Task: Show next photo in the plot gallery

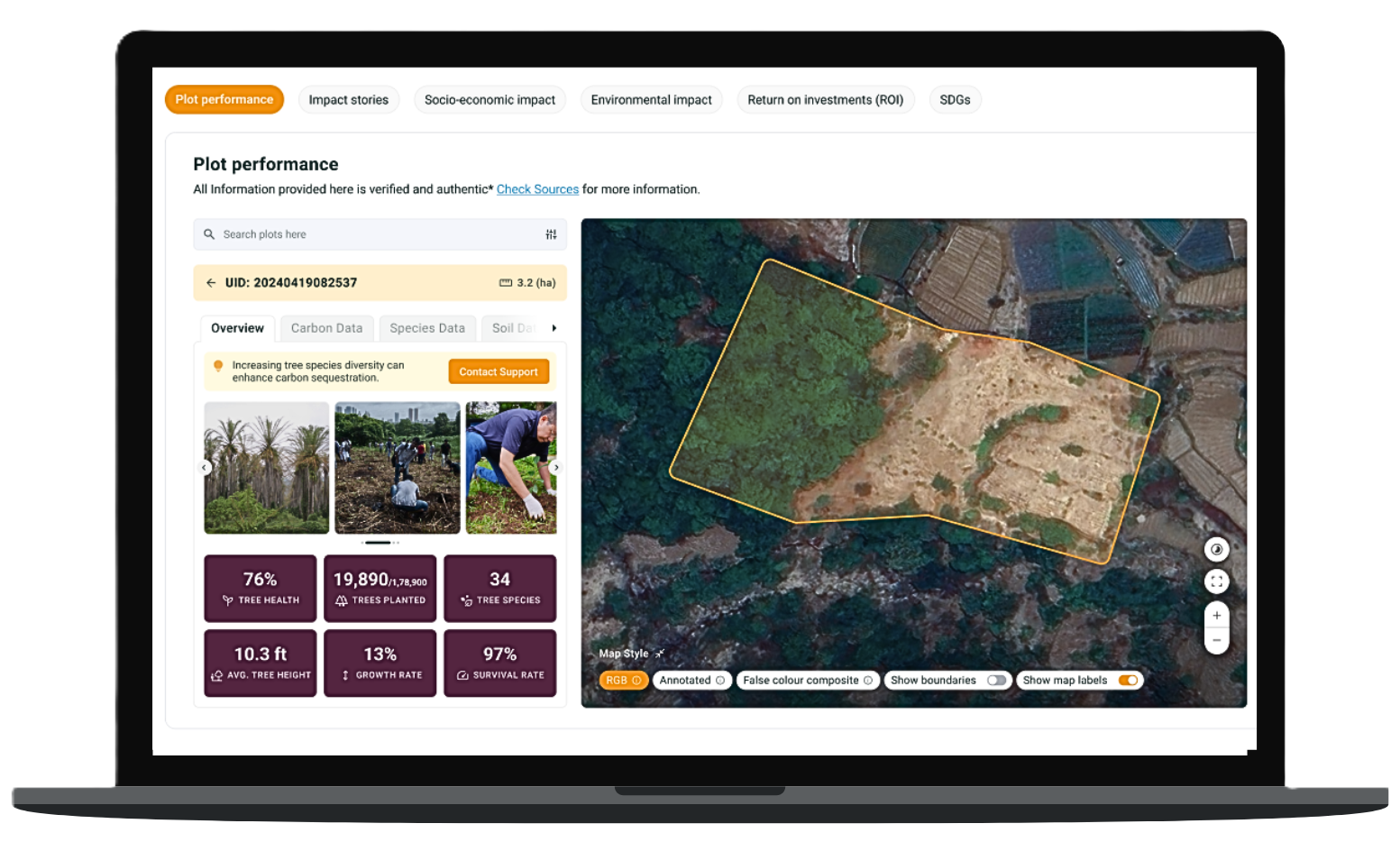Action: coord(556,467)
